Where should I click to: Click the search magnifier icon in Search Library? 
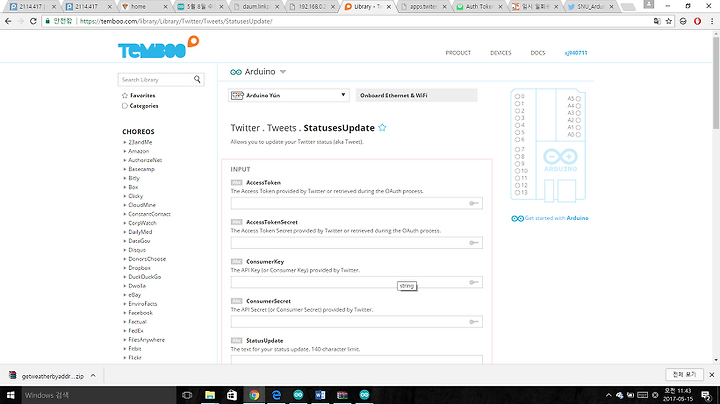(x=197, y=79)
